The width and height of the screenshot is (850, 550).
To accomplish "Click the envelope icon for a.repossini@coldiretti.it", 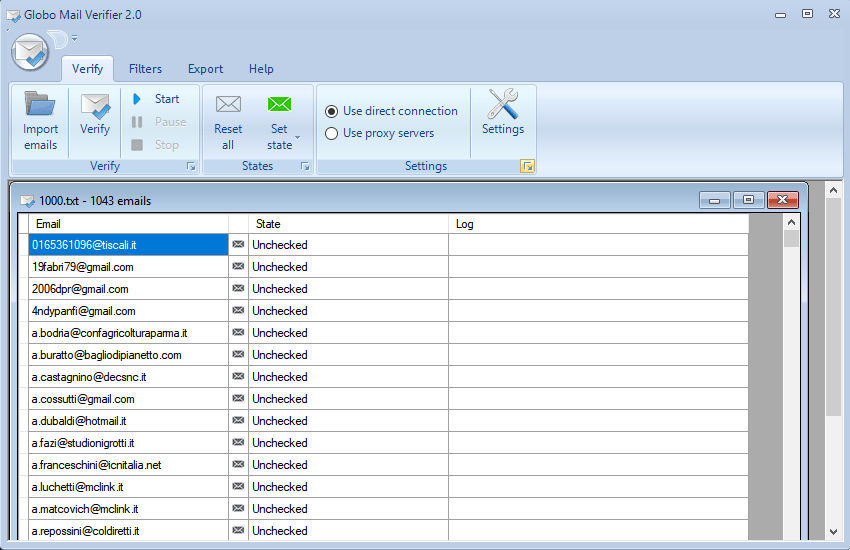I will coord(238,530).
